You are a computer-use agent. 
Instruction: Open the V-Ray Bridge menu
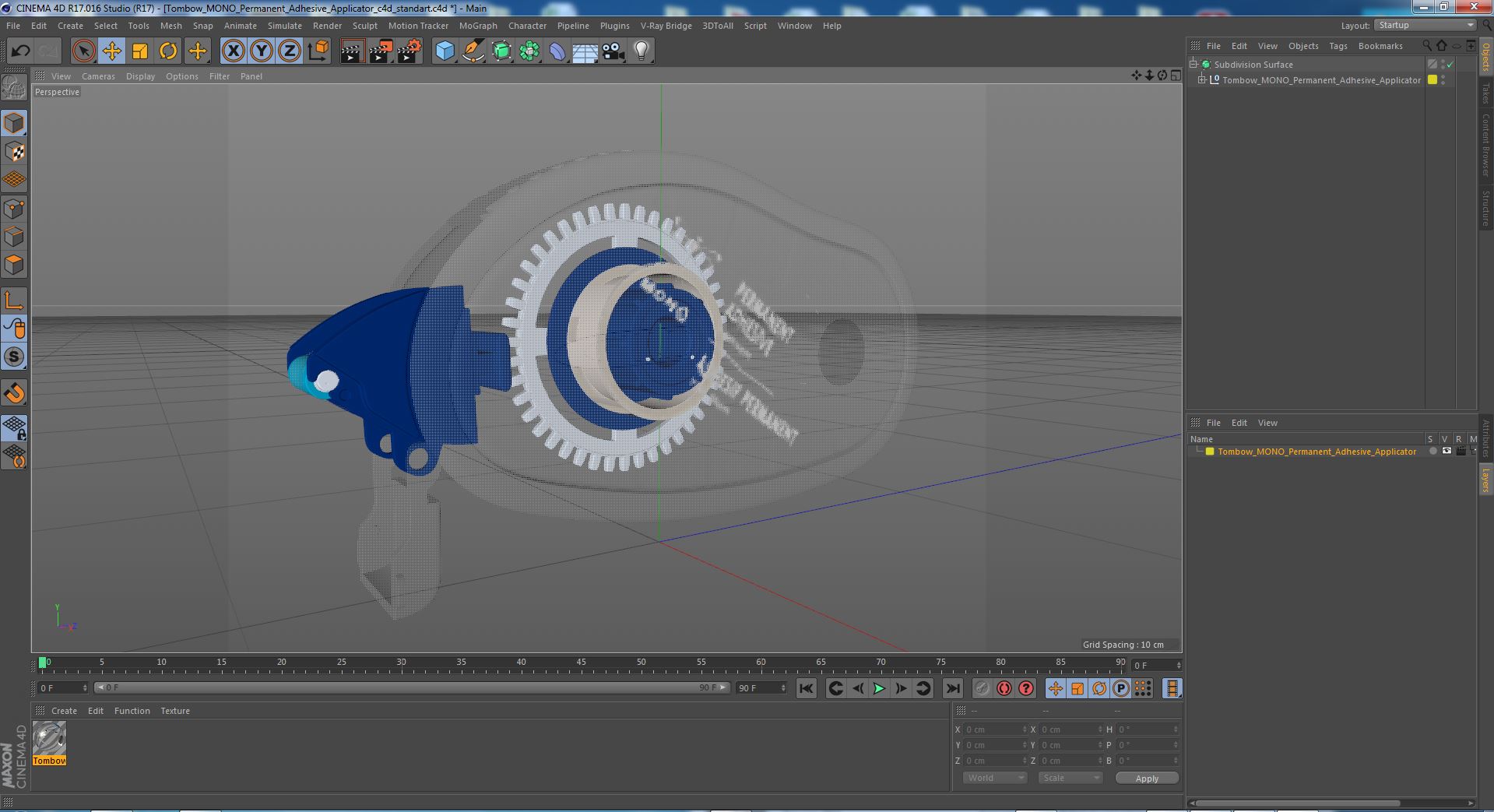click(666, 26)
